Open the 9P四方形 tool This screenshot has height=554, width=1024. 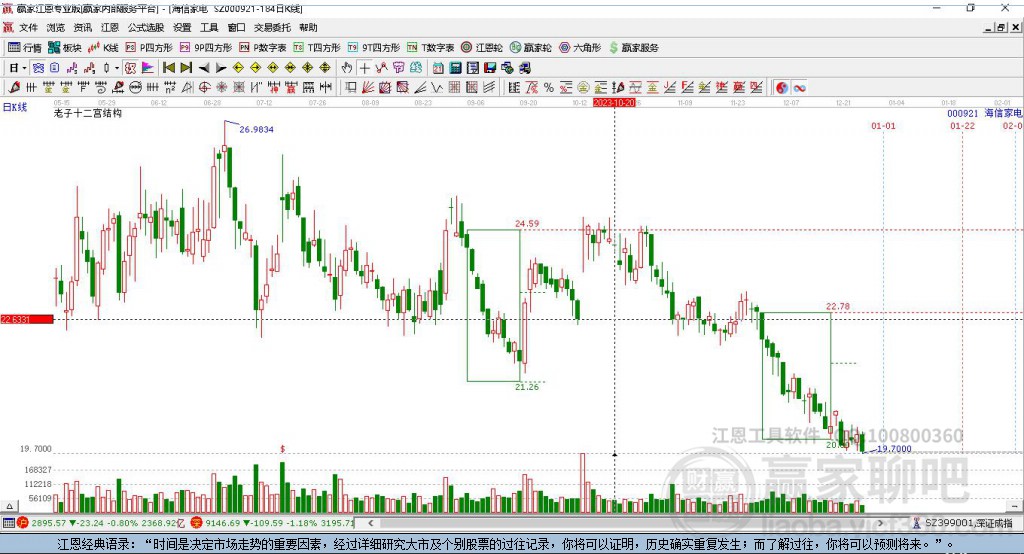click(x=206, y=48)
